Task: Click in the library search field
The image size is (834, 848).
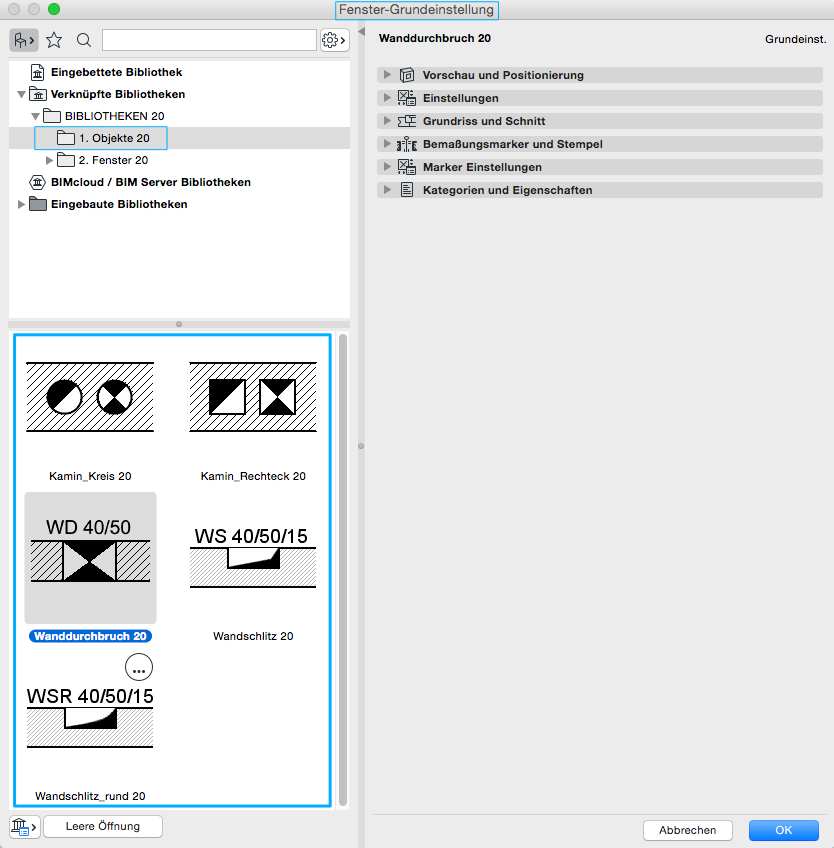Action: [209, 40]
